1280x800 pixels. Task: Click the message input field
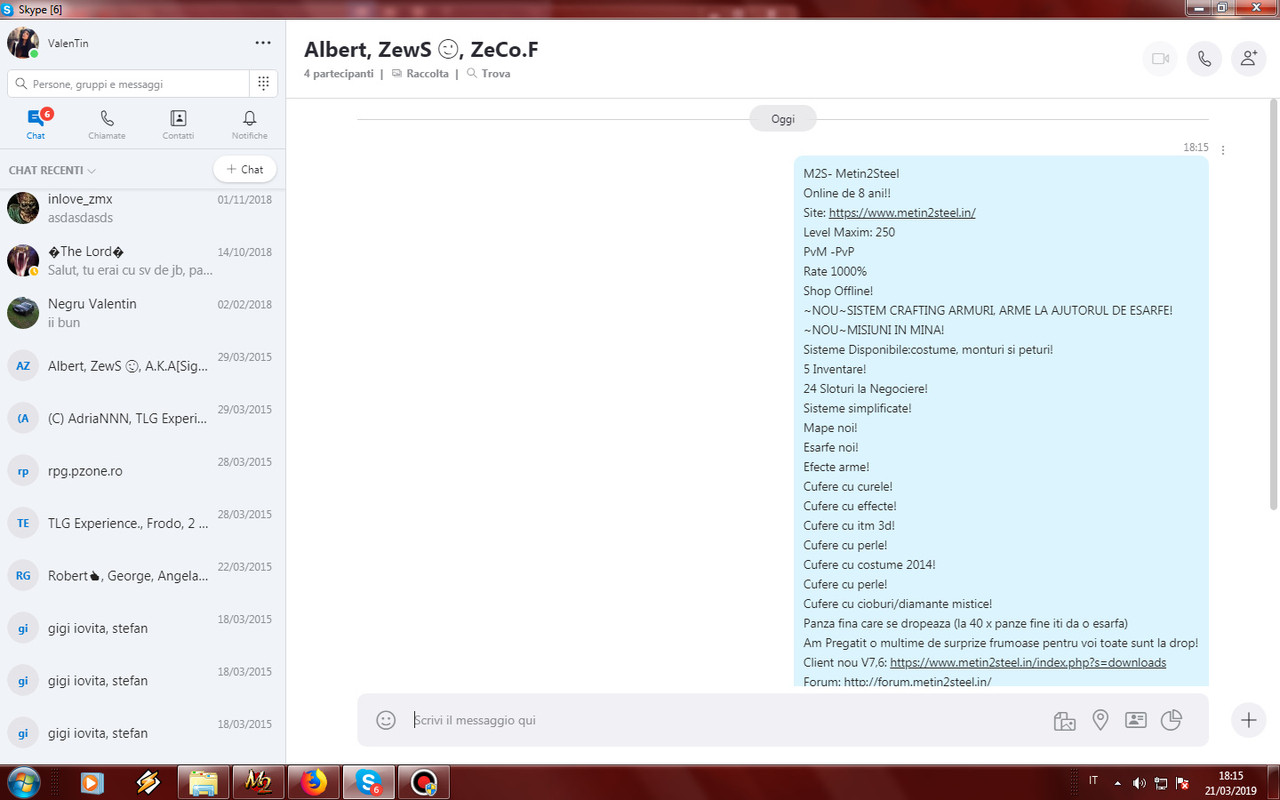coord(725,720)
